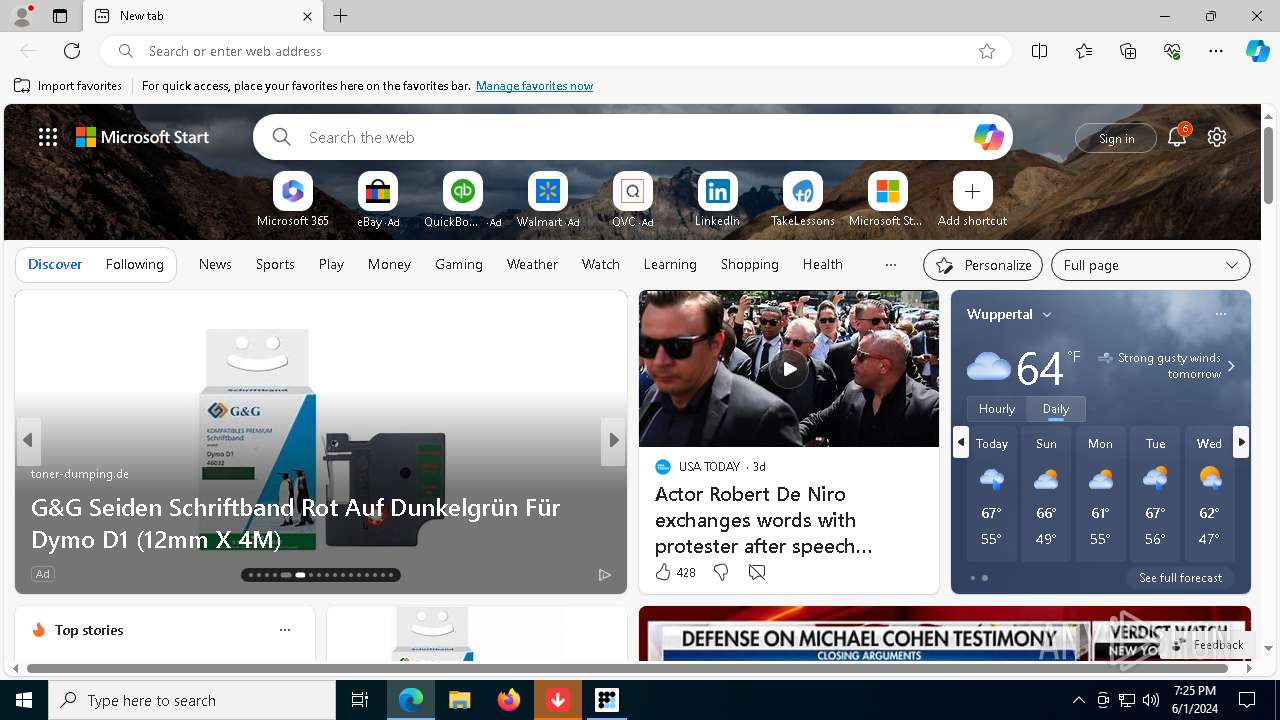Open the split screen button

click(x=1039, y=51)
